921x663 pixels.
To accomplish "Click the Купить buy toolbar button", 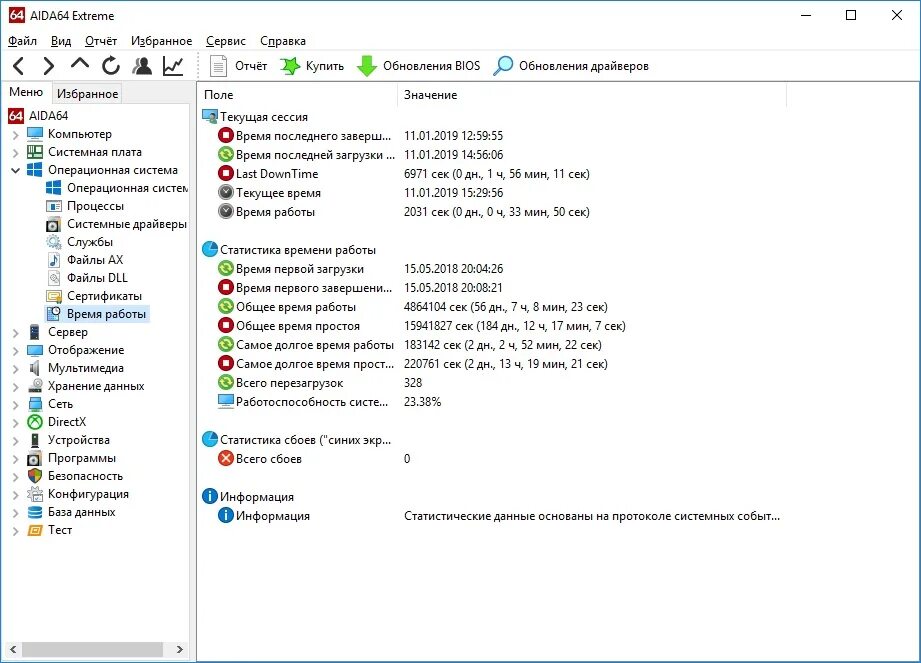I will click(x=311, y=66).
